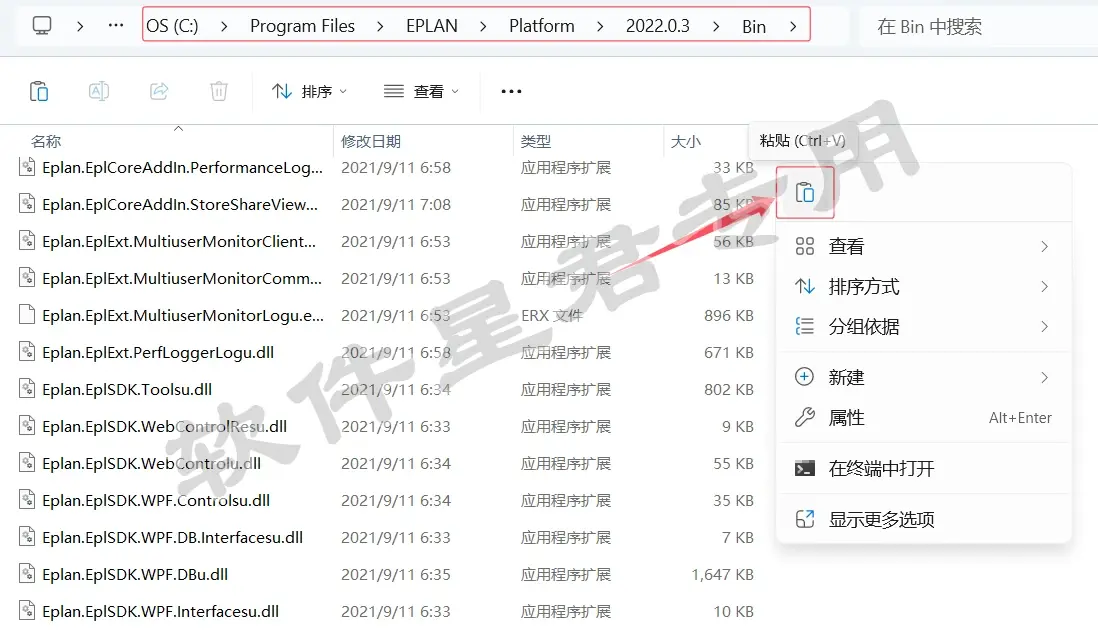Click the breadcrumb ellipsis for hidden folders

click(x=116, y=26)
